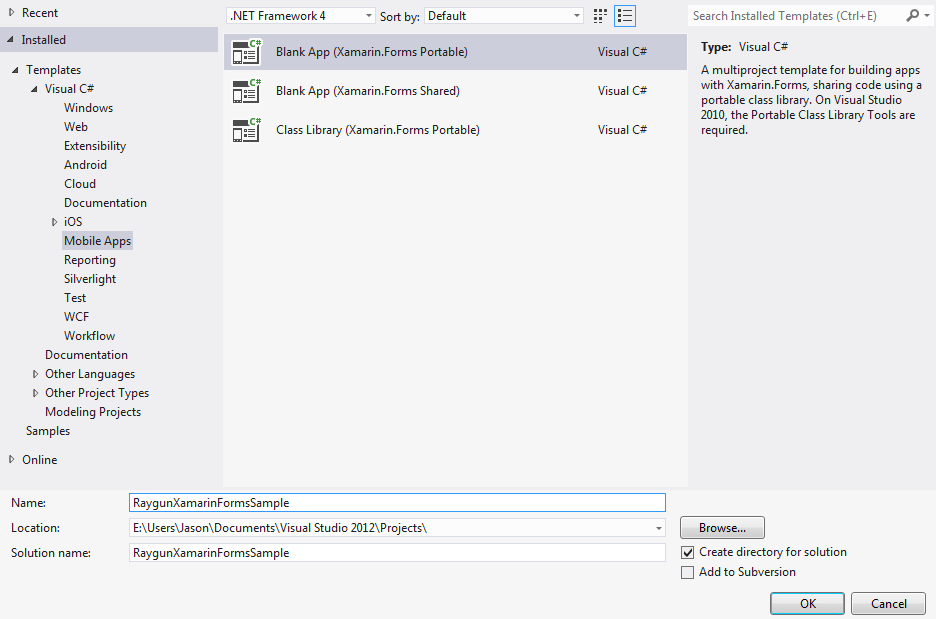This screenshot has width=936, height=619.
Task: Select Test template category
Action: click(x=75, y=298)
